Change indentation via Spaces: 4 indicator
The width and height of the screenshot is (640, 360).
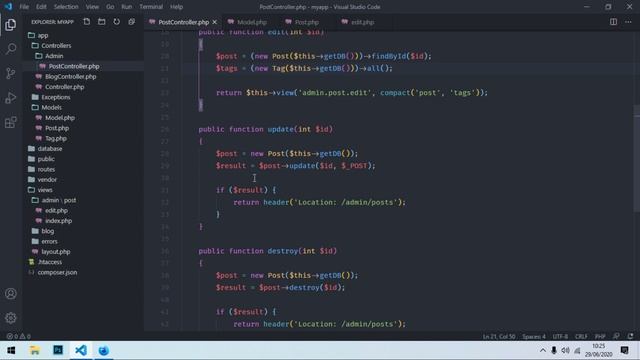(533, 336)
